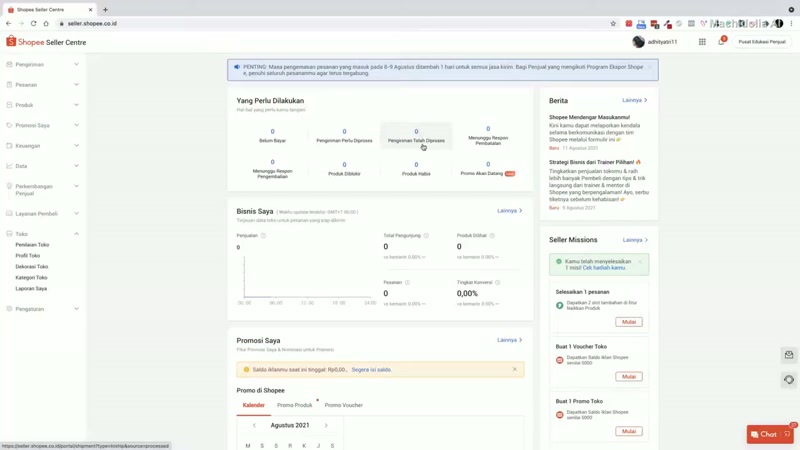Viewport: 800px width, 450px height.
Task: Dismiss the completed mission notice
Action: (x=640, y=262)
